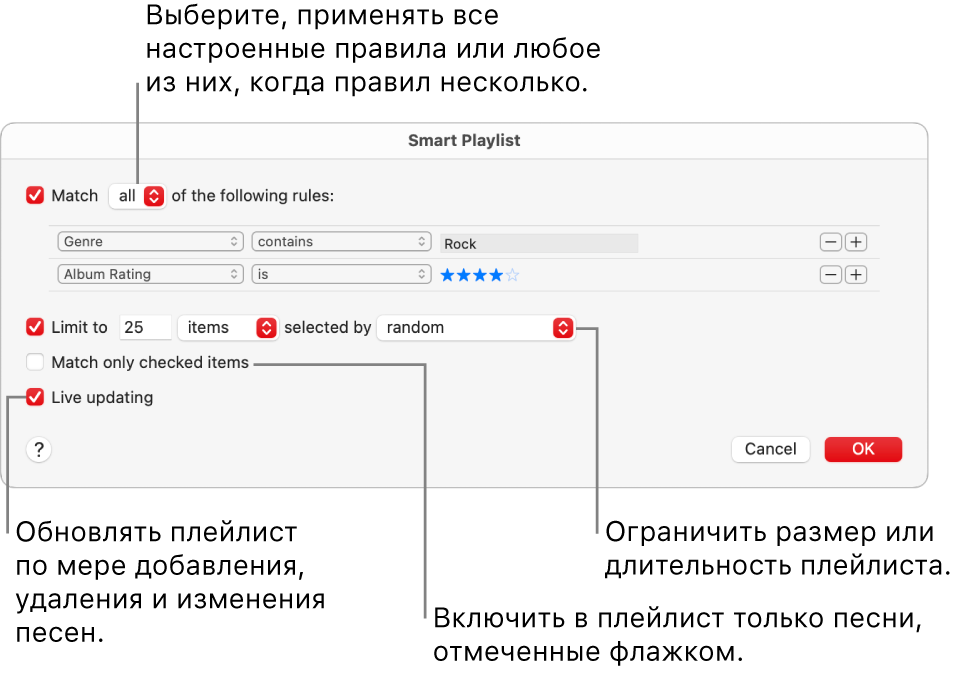Remove the Album Rating rule
Screen dimensions: 971x673
tap(830, 275)
